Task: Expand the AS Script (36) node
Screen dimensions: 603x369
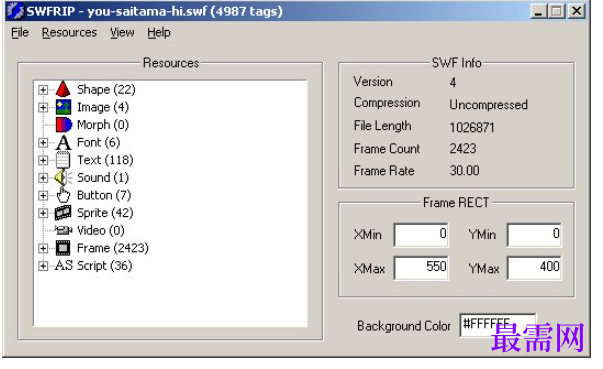Action: 43,266
